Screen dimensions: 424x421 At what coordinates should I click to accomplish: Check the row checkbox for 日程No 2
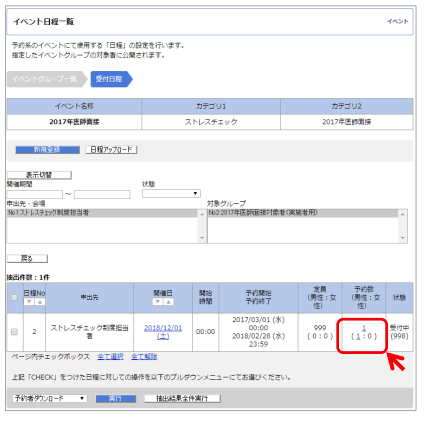click(x=14, y=331)
